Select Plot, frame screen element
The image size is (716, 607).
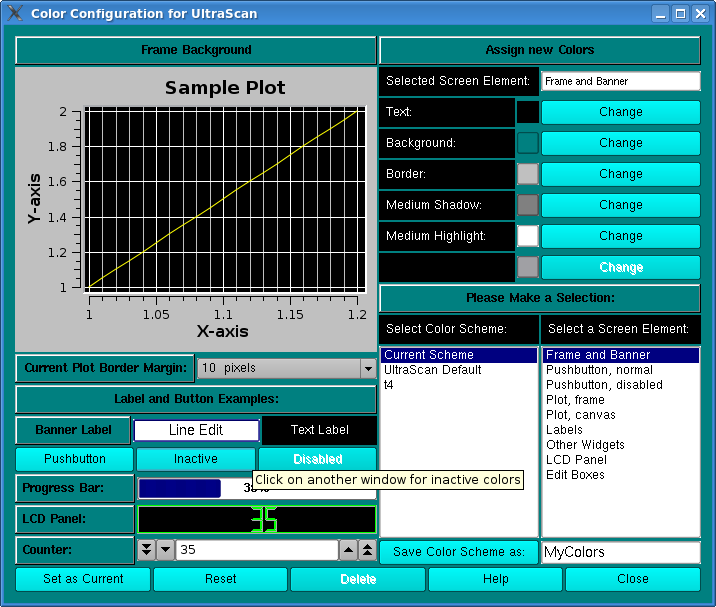(x=621, y=400)
